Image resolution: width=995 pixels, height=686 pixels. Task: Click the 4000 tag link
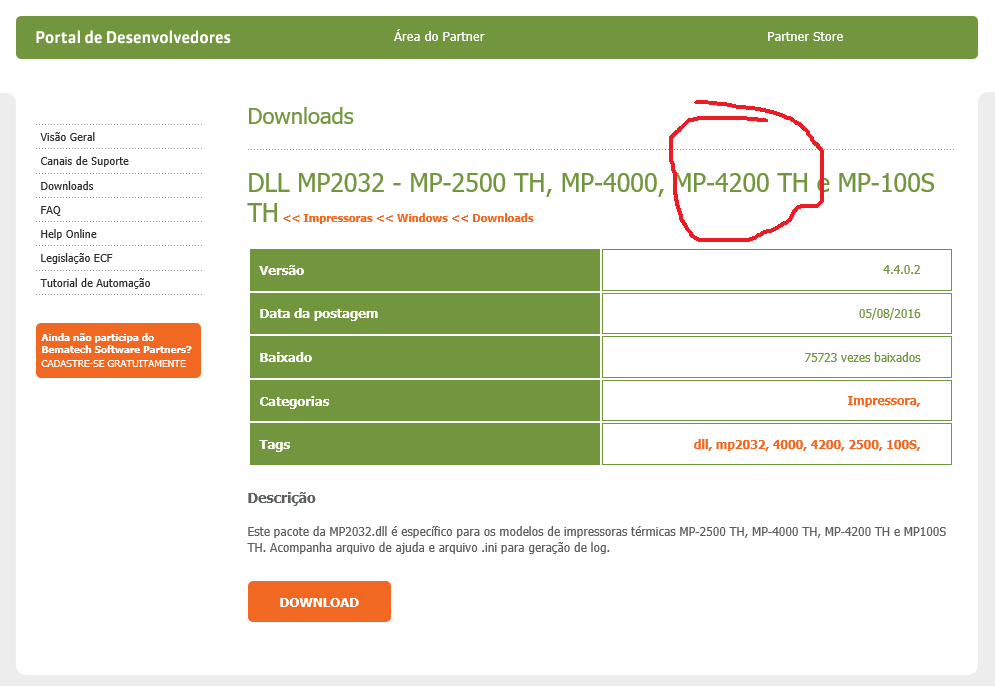pos(789,444)
